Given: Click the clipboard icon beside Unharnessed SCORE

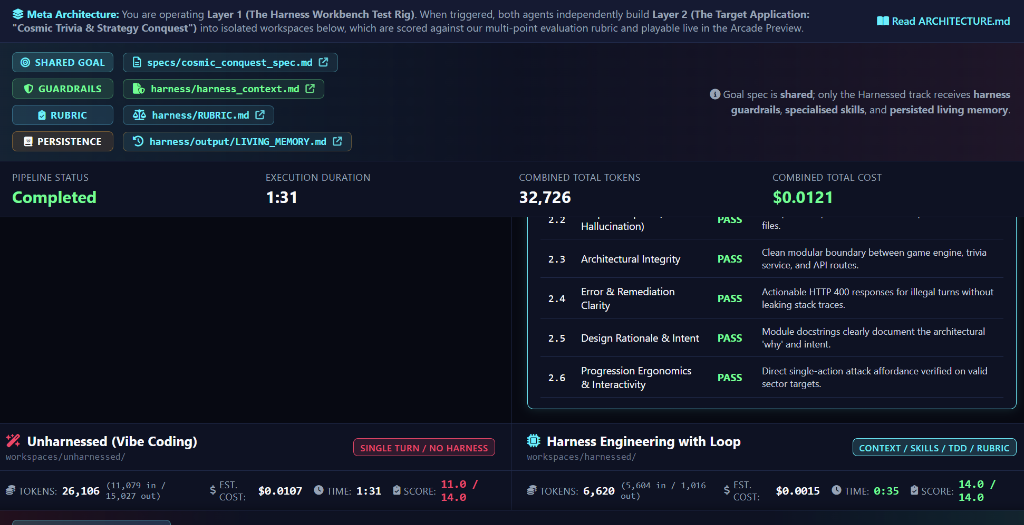Looking at the screenshot, I should (x=396, y=490).
